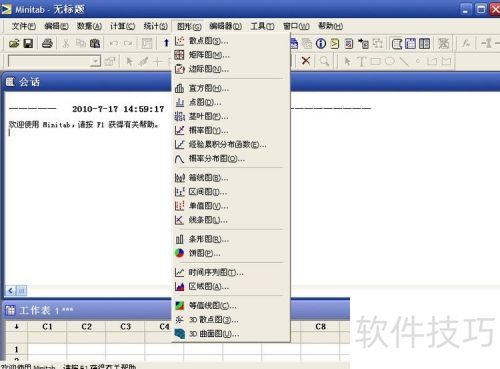Click the C1 column header in worksheet
This screenshot has height=369, width=500.
(x=47, y=326)
